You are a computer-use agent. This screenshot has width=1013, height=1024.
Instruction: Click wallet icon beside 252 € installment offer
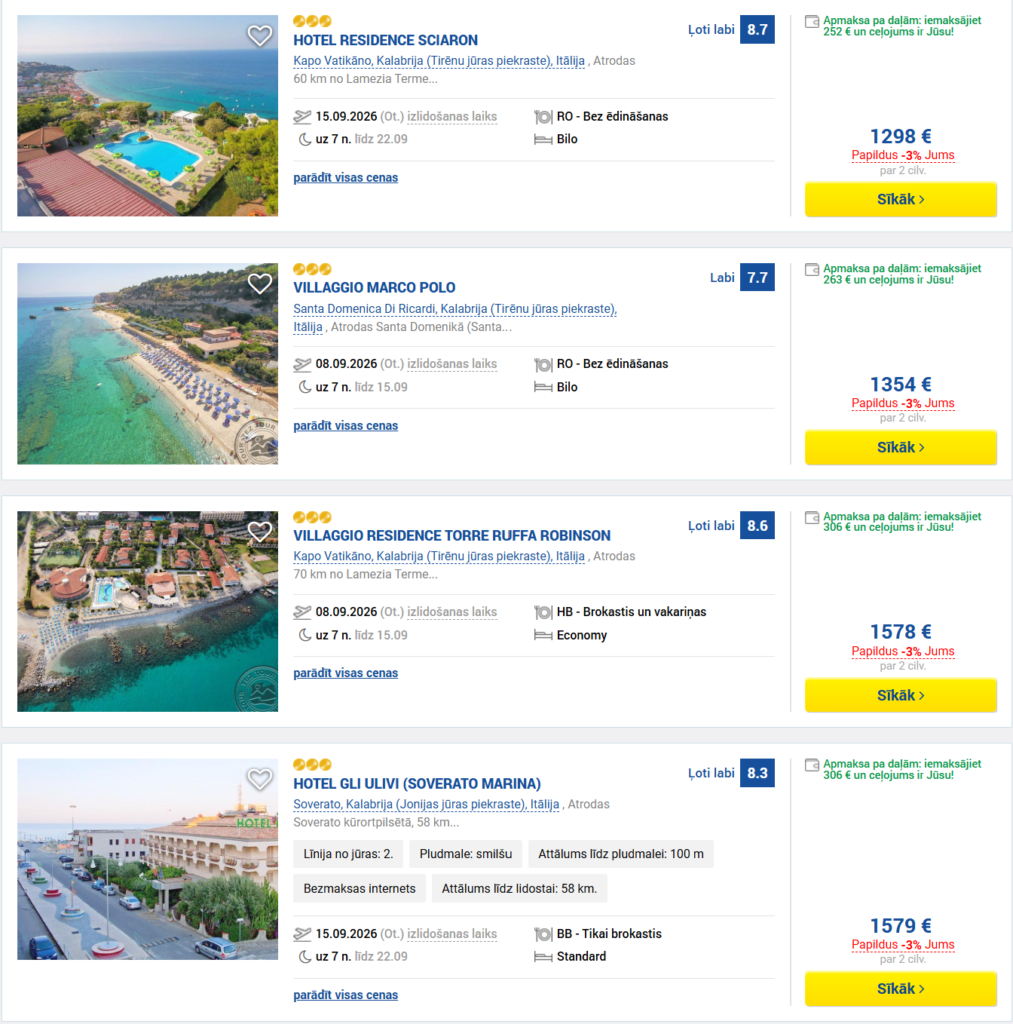coord(812,22)
